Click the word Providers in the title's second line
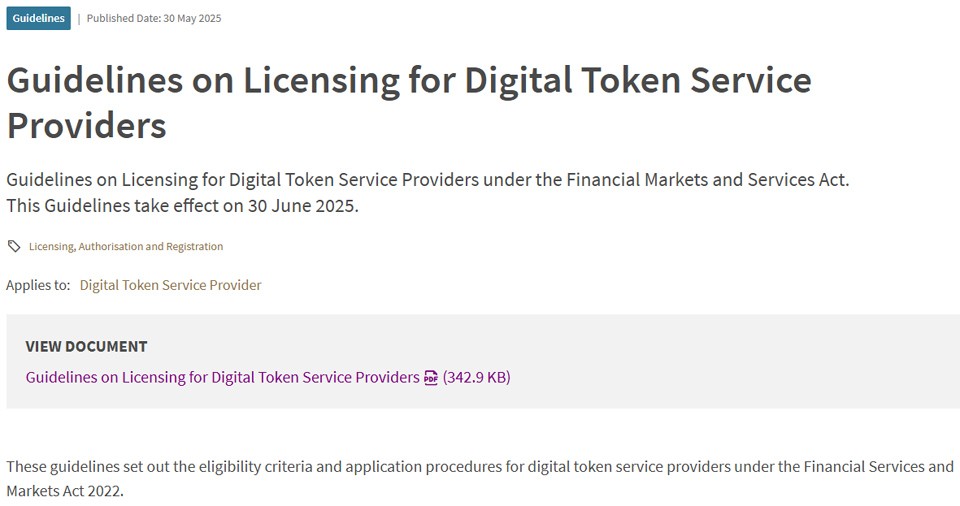960x506 pixels. 86,126
